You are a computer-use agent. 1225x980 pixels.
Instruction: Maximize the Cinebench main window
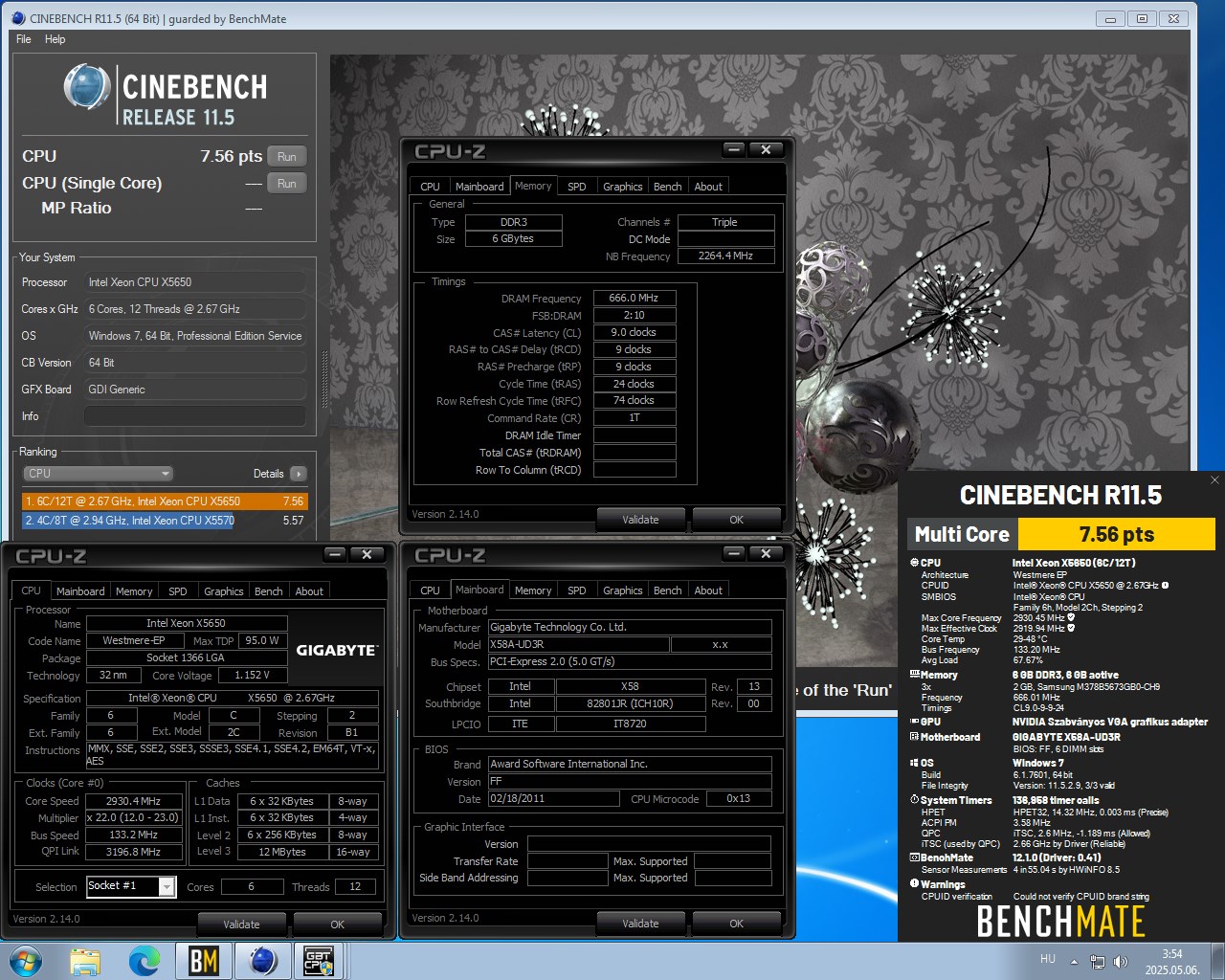(1142, 18)
